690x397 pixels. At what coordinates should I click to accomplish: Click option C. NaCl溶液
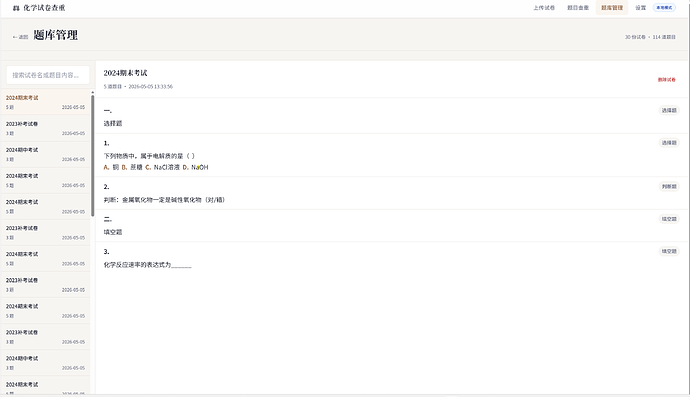coord(162,167)
